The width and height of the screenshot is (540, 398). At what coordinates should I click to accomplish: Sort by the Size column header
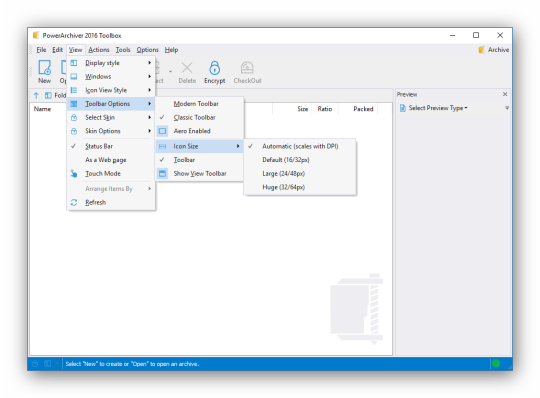point(302,109)
